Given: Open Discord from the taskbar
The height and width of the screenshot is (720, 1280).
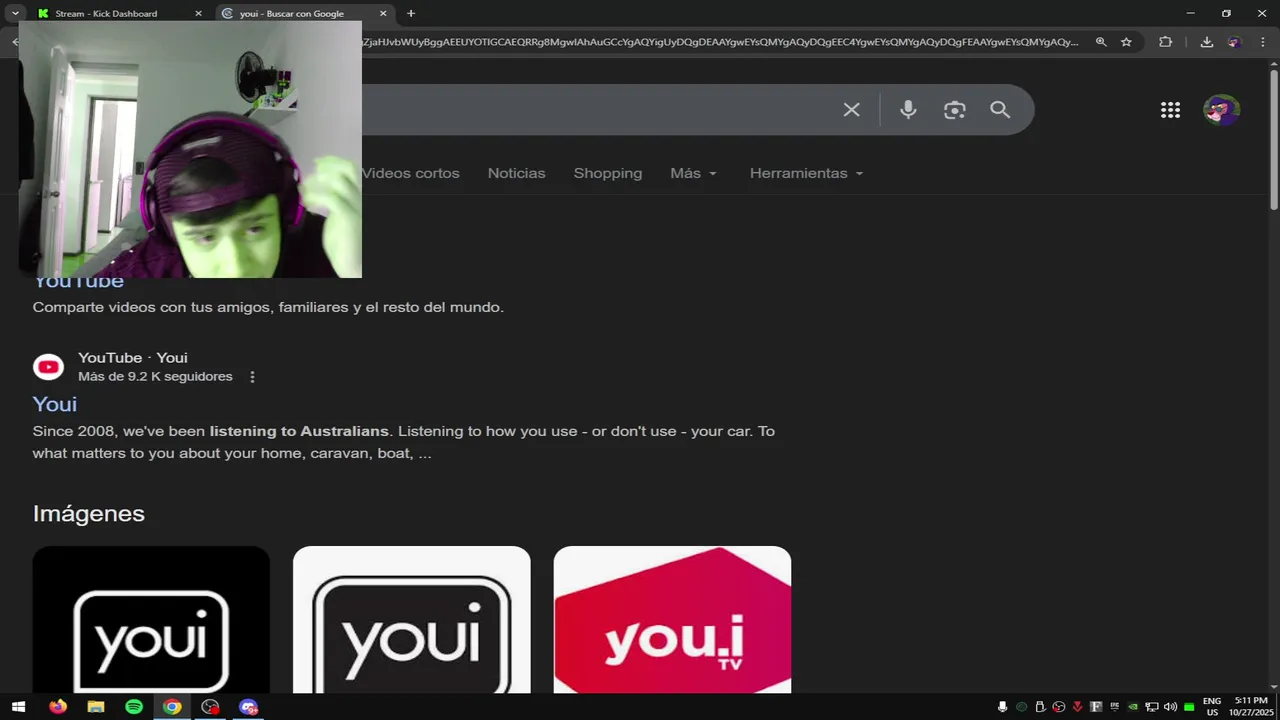Looking at the screenshot, I should pos(248,707).
